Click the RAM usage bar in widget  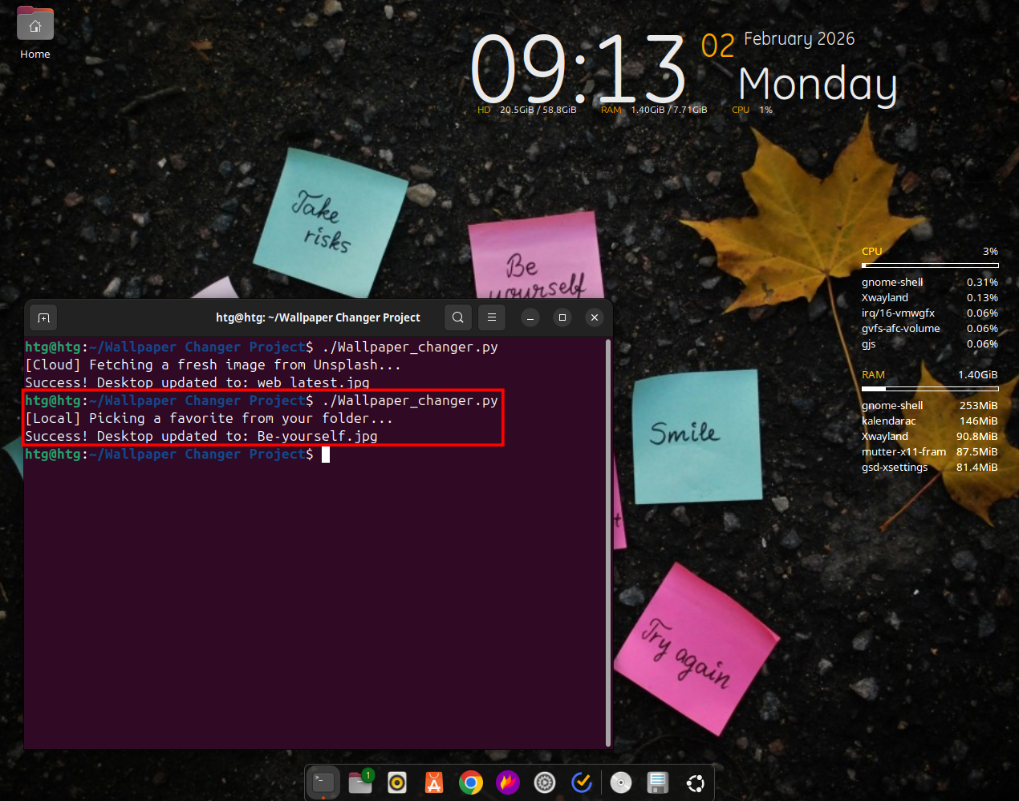click(x=929, y=388)
